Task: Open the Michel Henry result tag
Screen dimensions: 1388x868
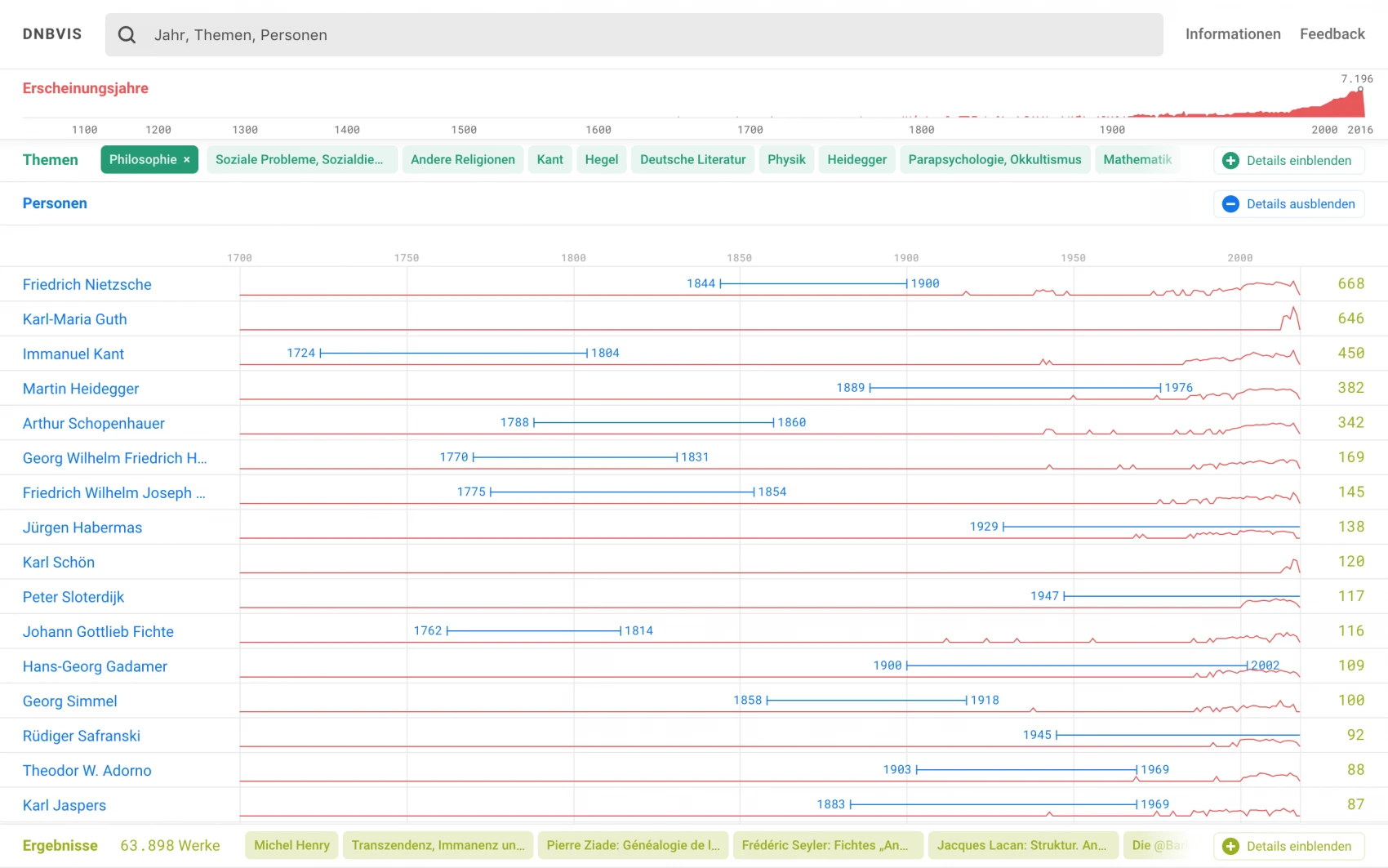Action: coord(291,846)
